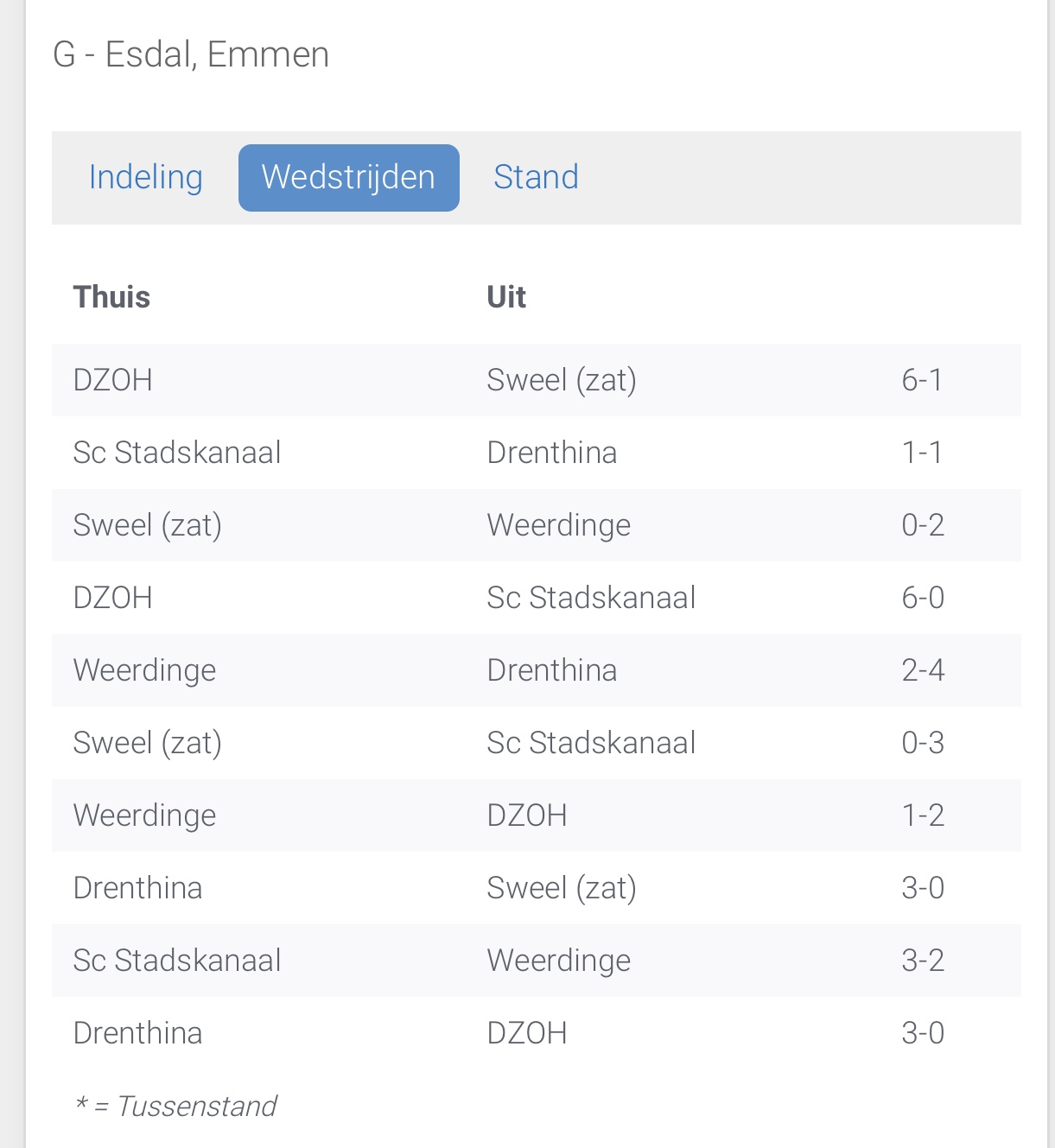Select the Drenthina vs DZOH final row

click(x=537, y=1033)
